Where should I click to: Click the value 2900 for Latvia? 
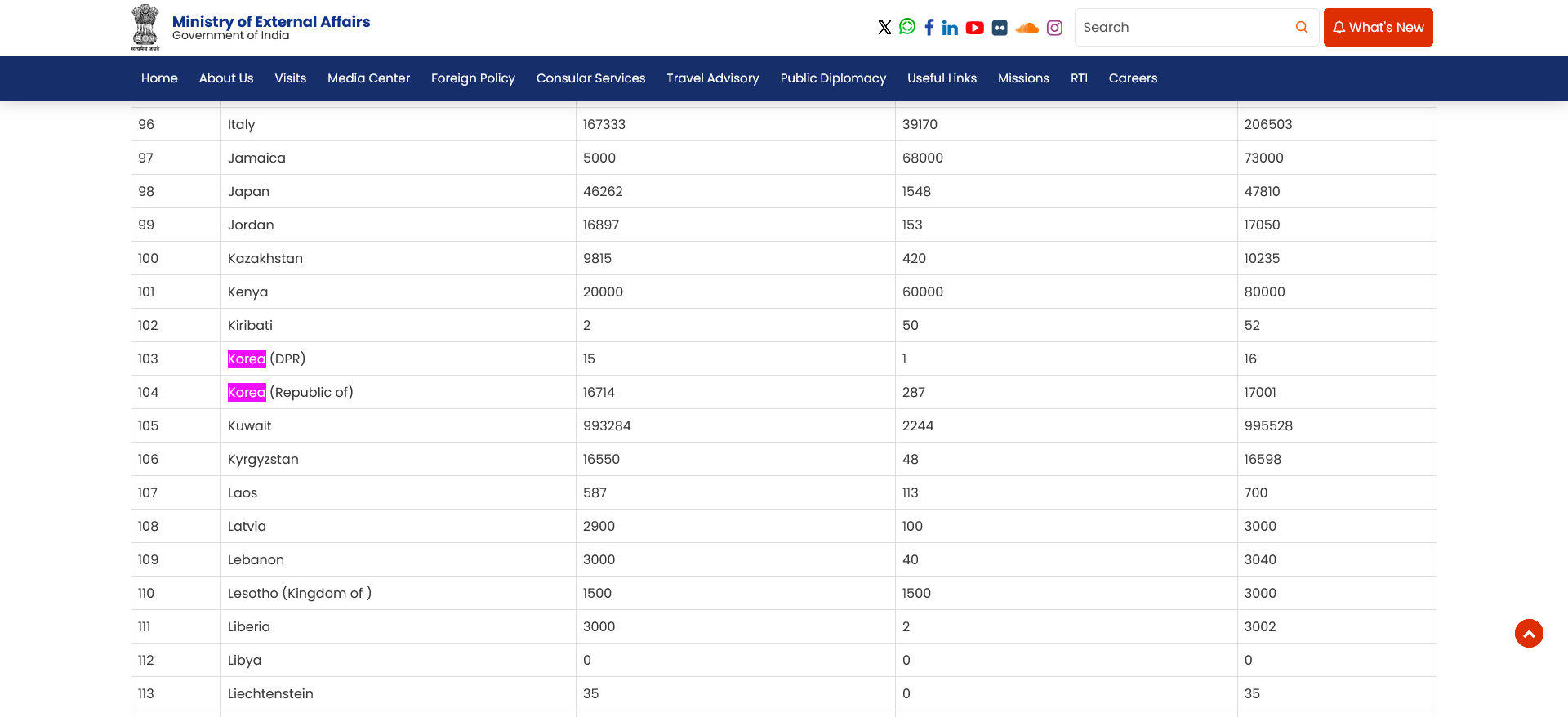click(x=599, y=527)
